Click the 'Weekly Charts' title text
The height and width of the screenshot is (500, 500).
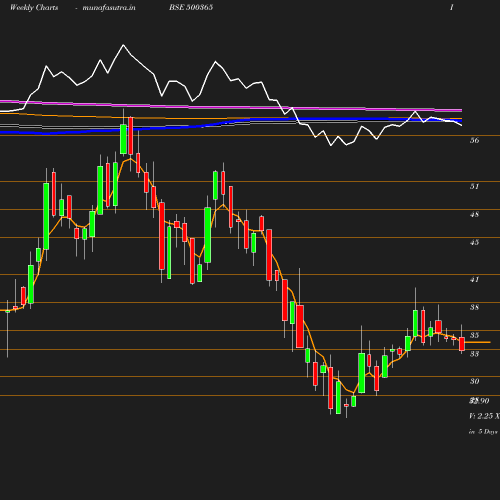(x=34, y=7)
